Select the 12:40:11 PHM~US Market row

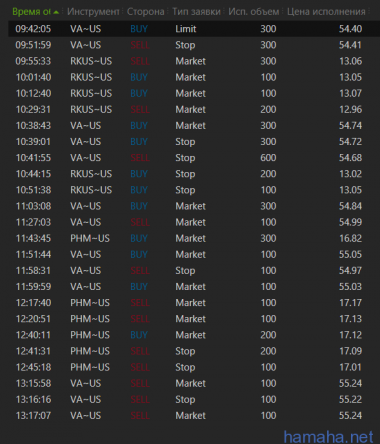click(x=189, y=335)
